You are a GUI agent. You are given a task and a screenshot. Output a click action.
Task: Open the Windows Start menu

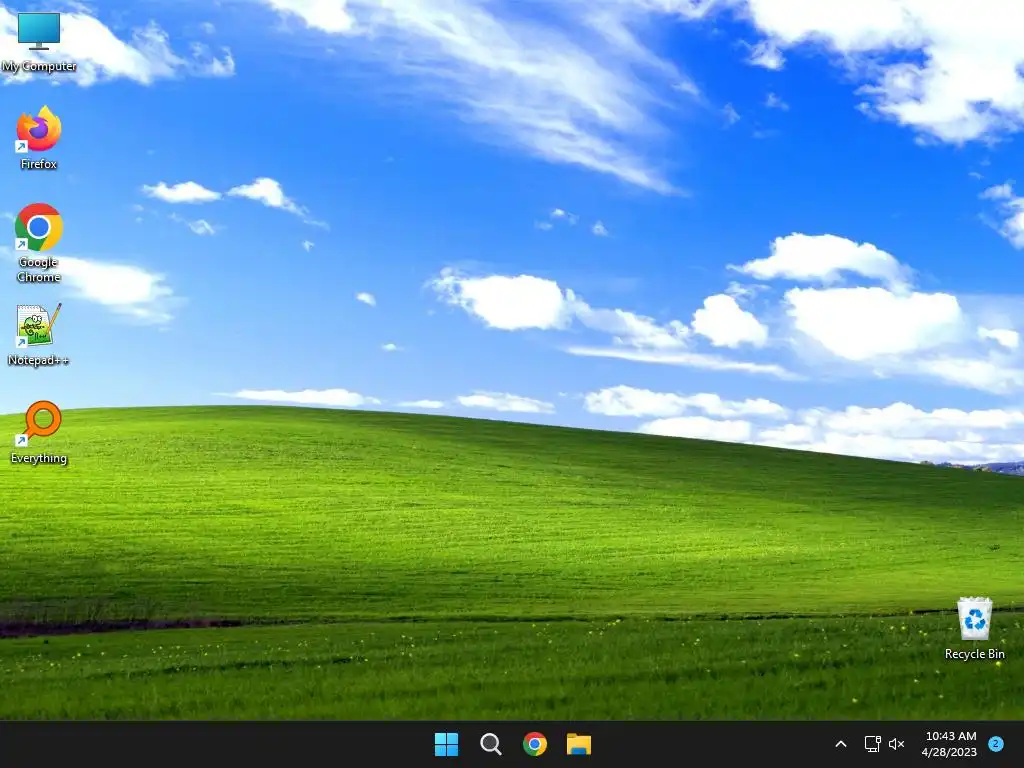click(447, 744)
